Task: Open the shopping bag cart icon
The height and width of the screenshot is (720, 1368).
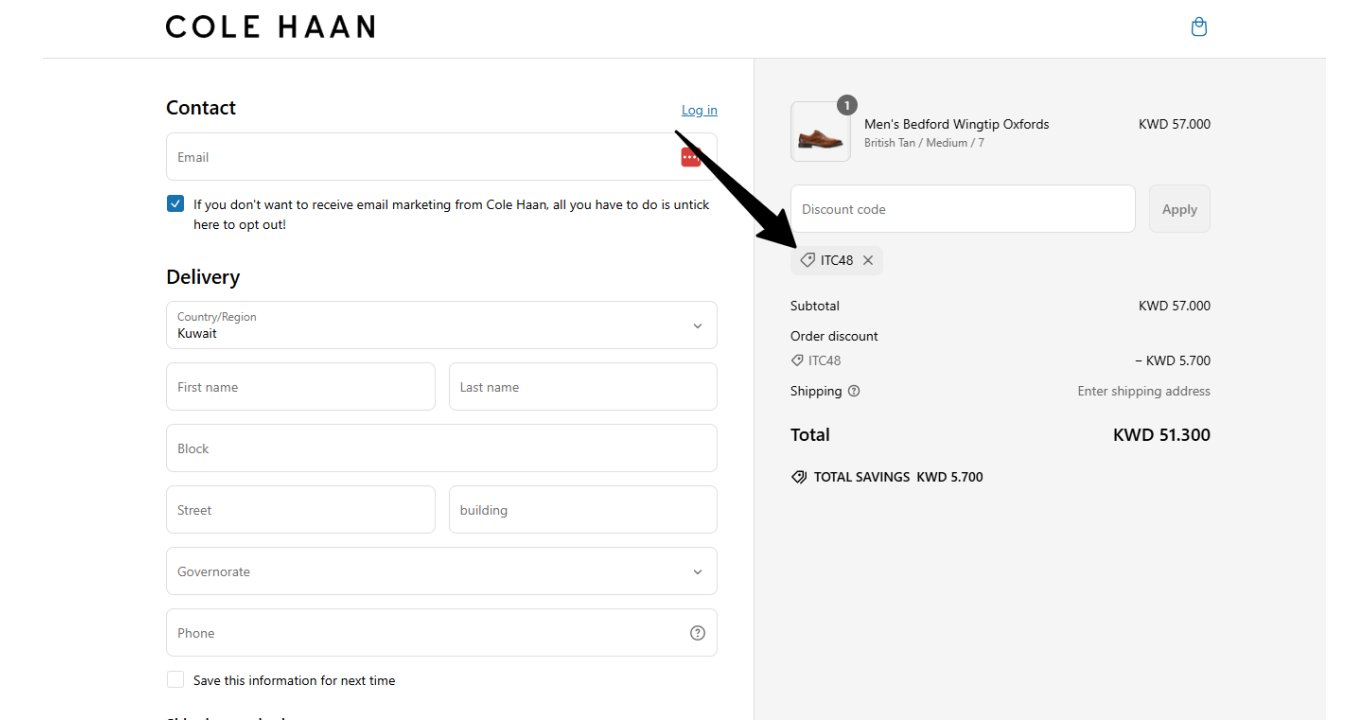Action: [1199, 27]
